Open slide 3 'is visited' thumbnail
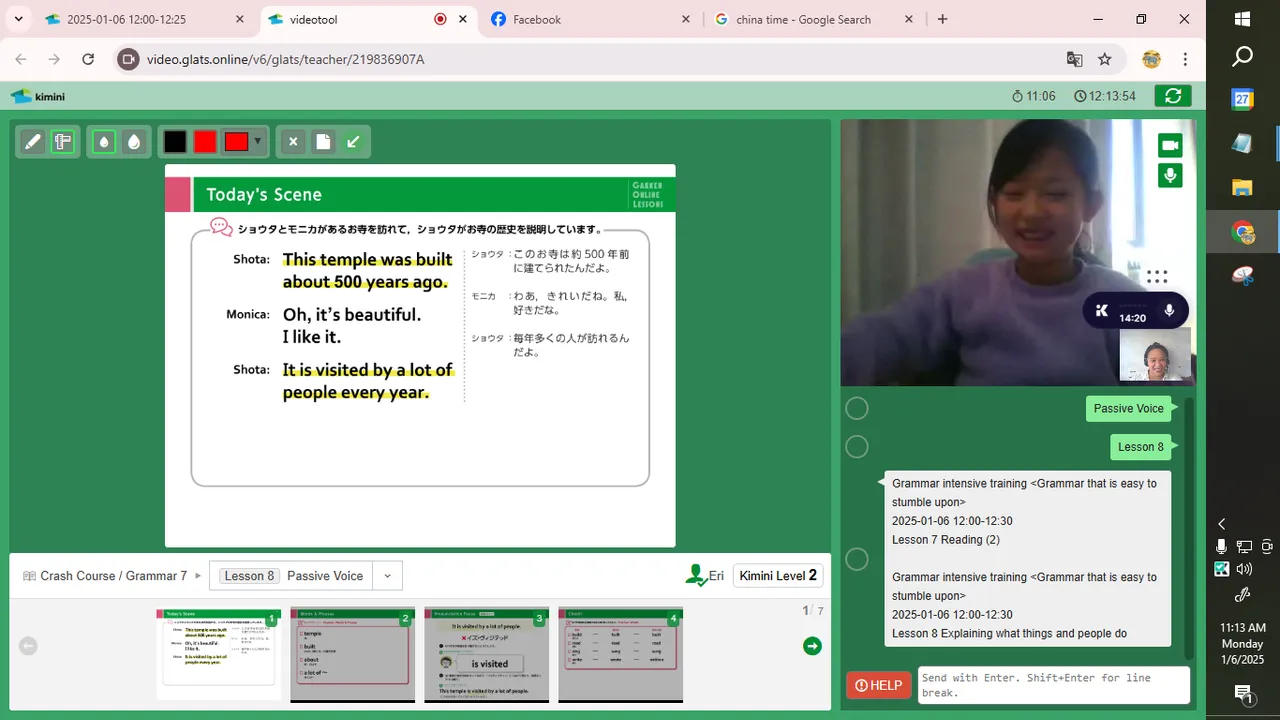Screen dimensions: 1280x720 486,655
